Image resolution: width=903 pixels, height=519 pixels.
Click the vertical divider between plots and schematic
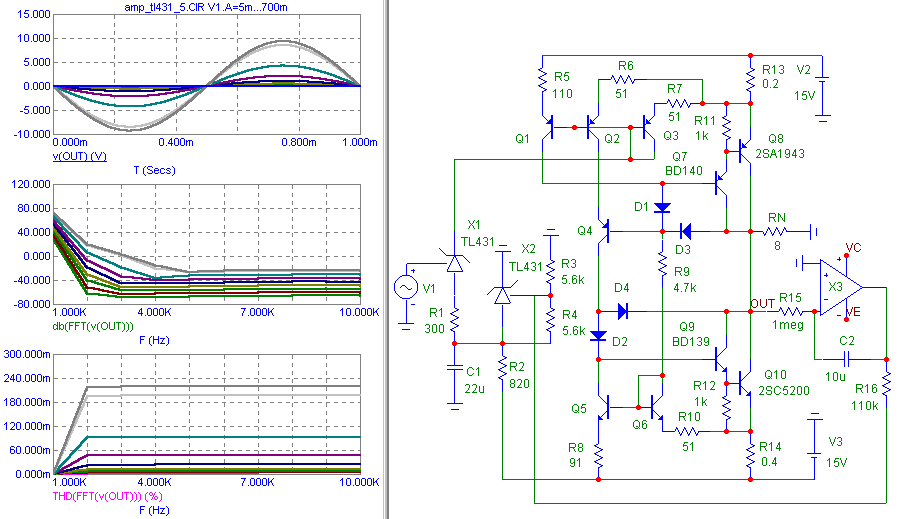[386, 259]
